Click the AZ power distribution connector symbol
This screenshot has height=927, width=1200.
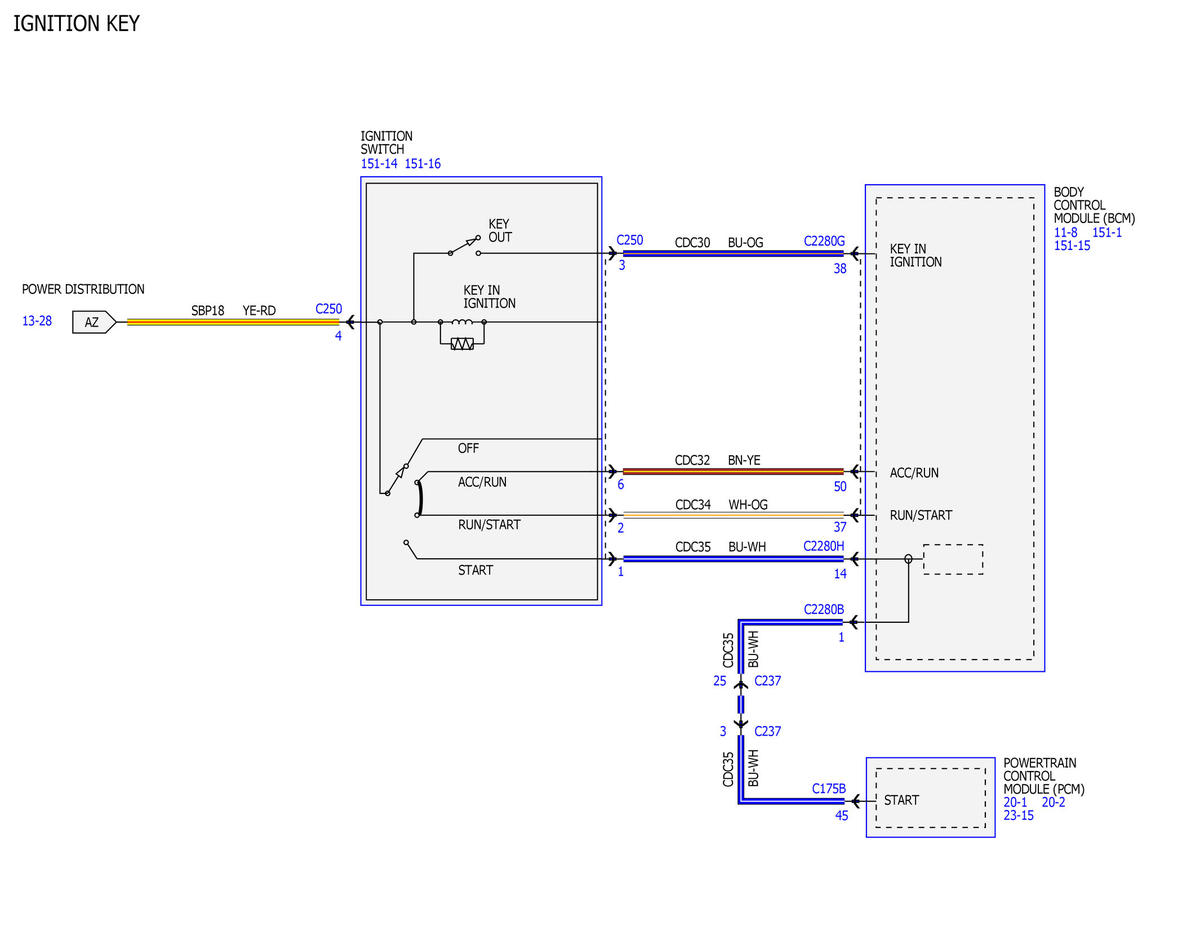point(94,323)
